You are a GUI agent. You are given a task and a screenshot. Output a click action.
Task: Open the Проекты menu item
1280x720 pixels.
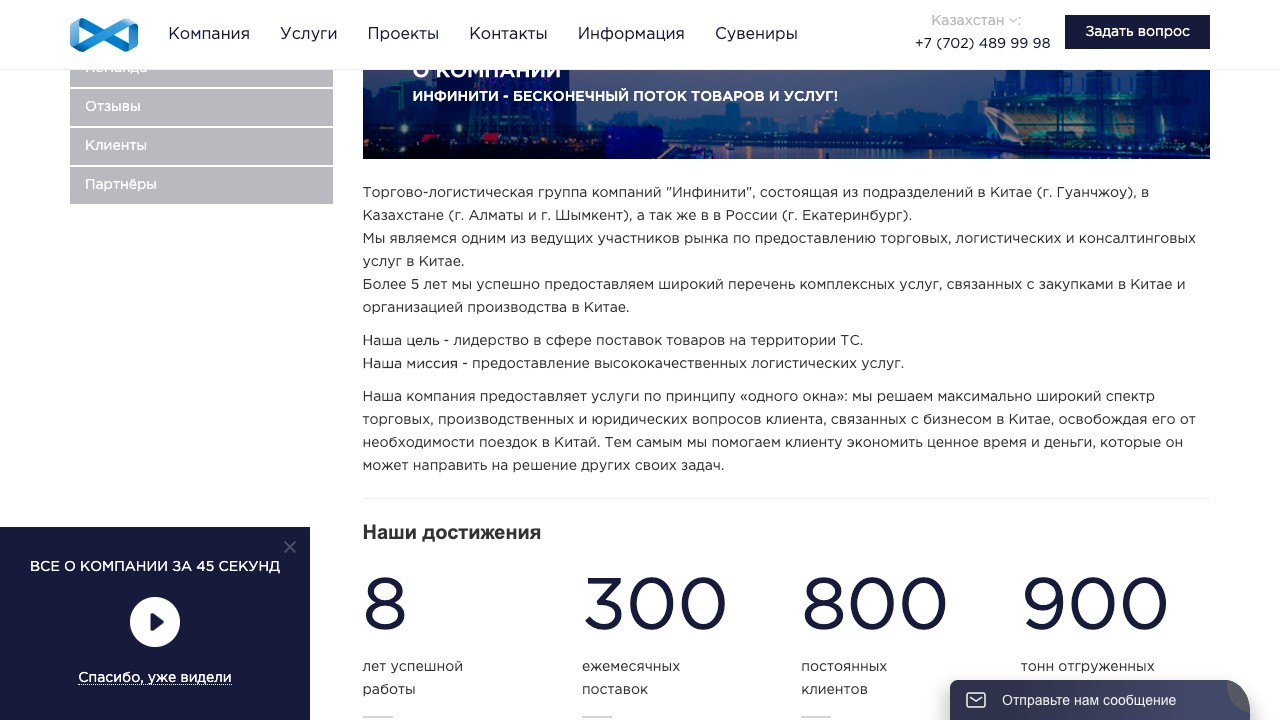point(403,34)
